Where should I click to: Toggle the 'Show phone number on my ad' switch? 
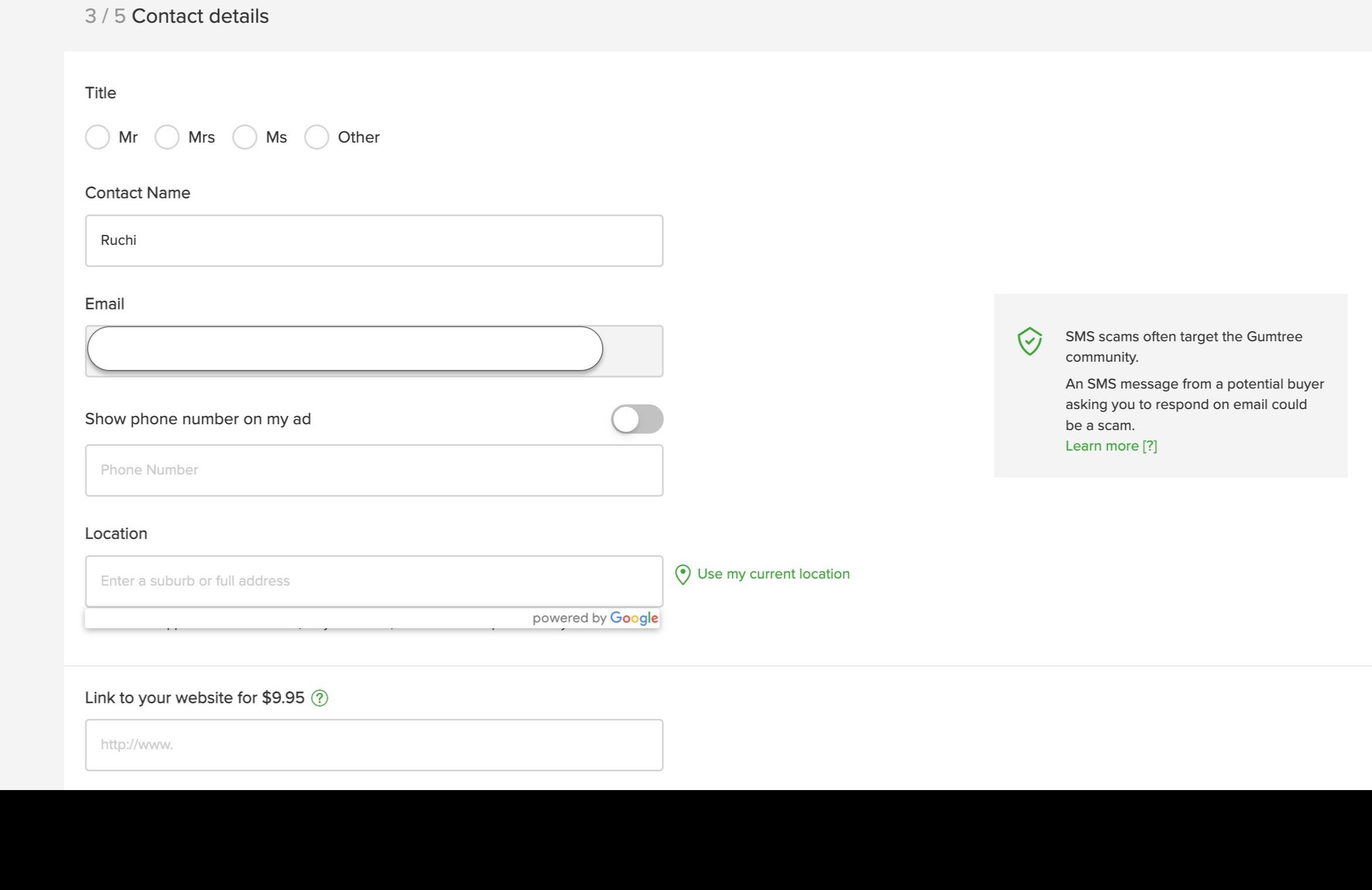(636, 419)
